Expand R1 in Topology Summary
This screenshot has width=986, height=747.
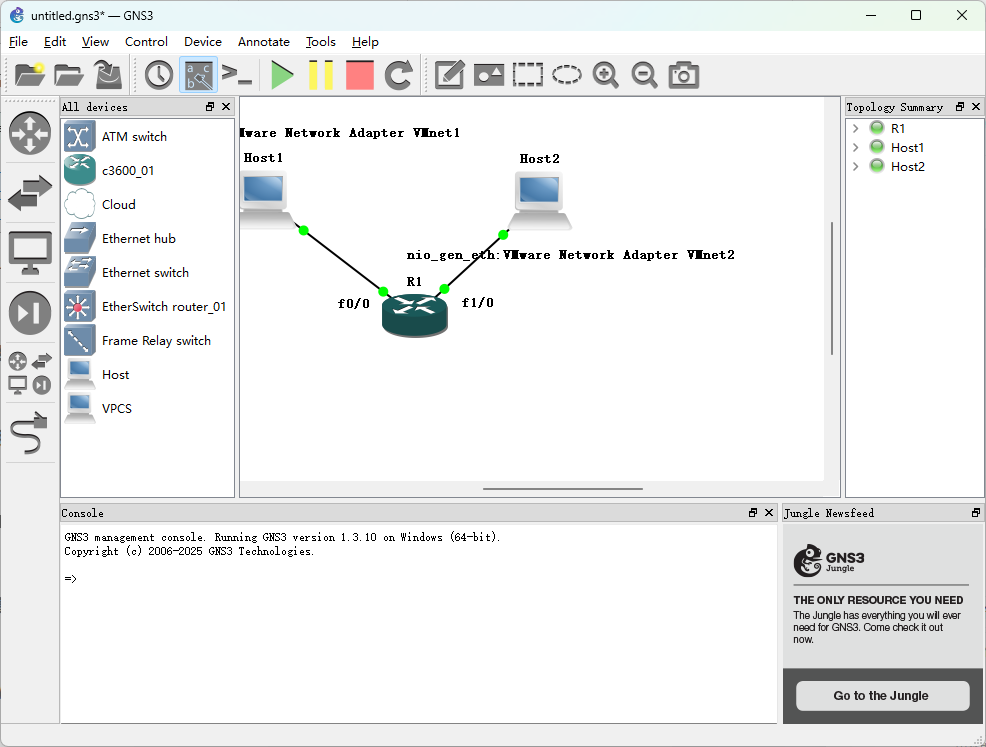click(x=855, y=128)
